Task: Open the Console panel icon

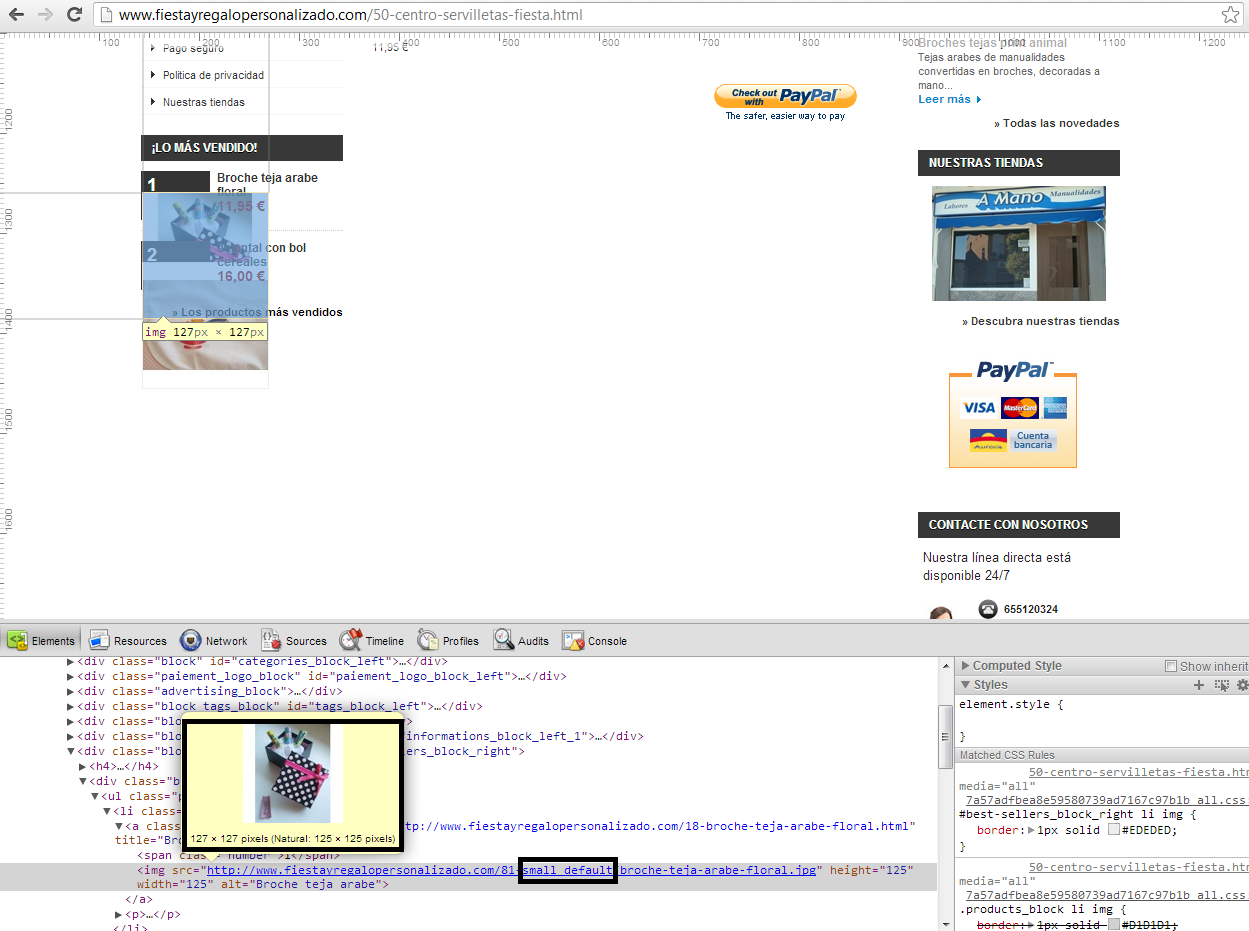Action: coord(573,640)
